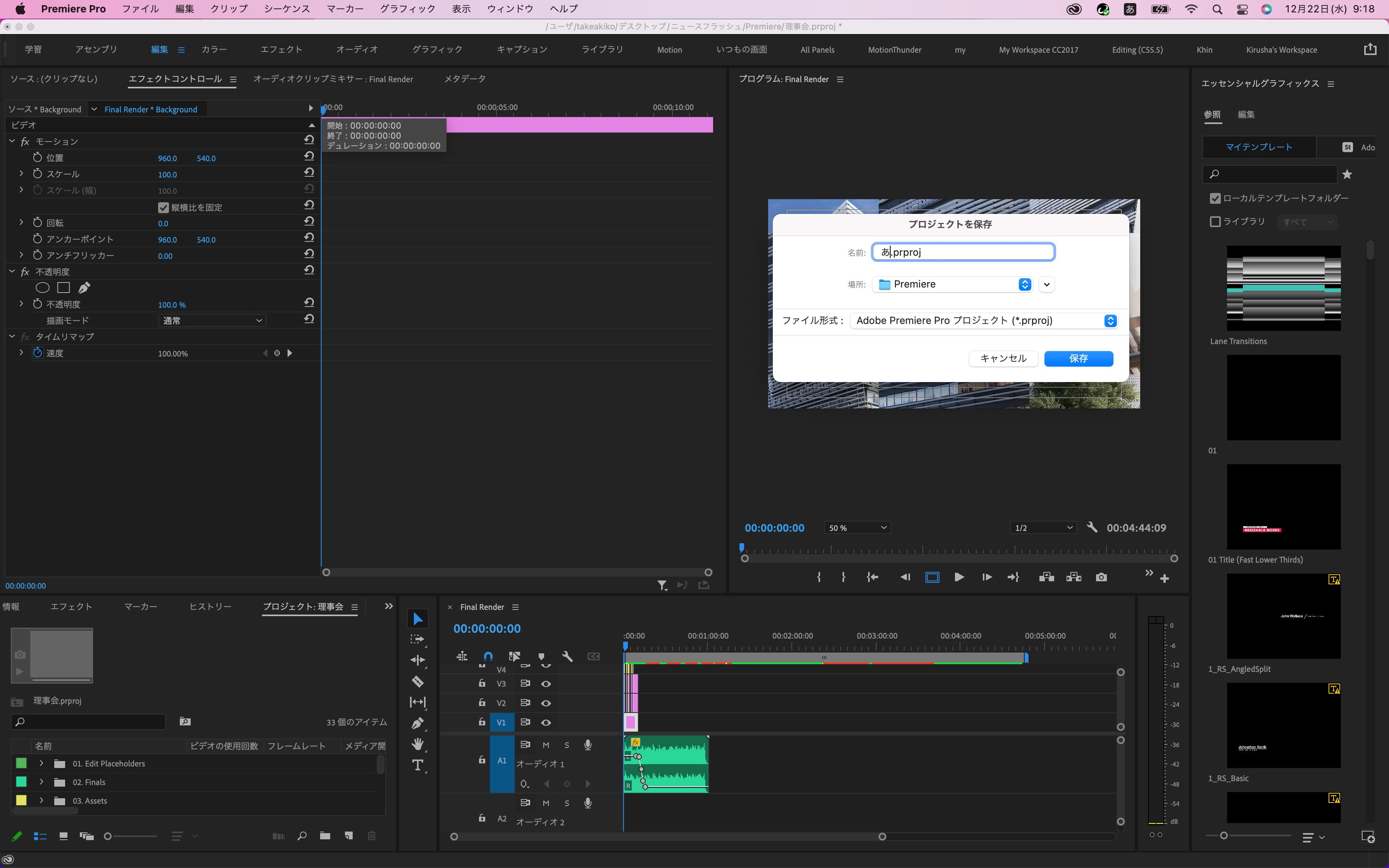The height and width of the screenshot is (868, 1389).
Task: Click the ellipse mask tool under 不透明度
Action: tap(43, 288)
